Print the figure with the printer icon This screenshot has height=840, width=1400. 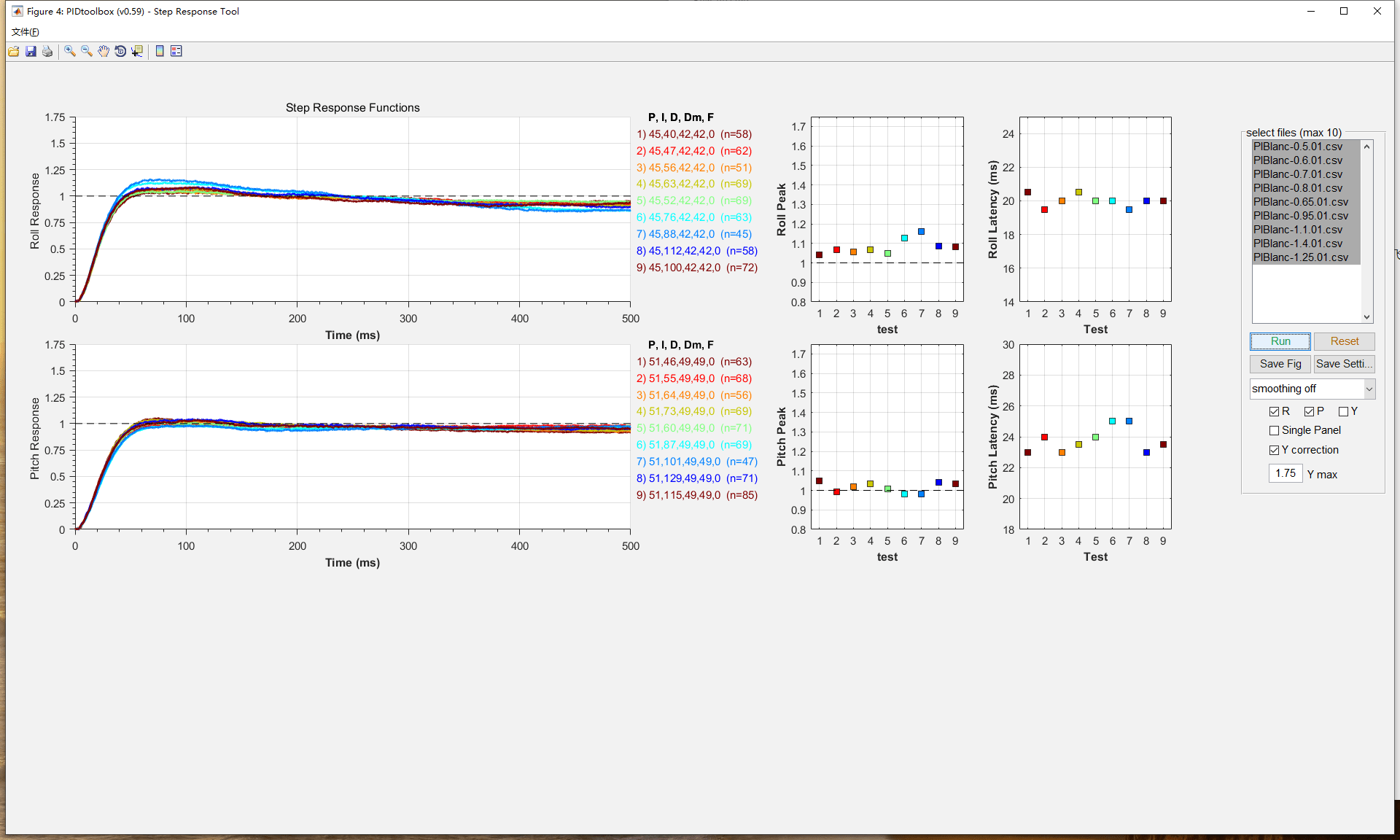coord(47,51)
